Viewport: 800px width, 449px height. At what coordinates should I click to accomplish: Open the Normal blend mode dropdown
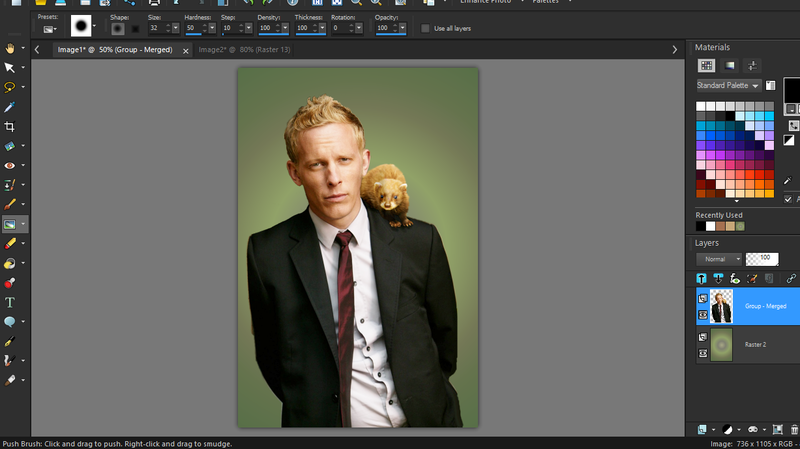[719, 259]
